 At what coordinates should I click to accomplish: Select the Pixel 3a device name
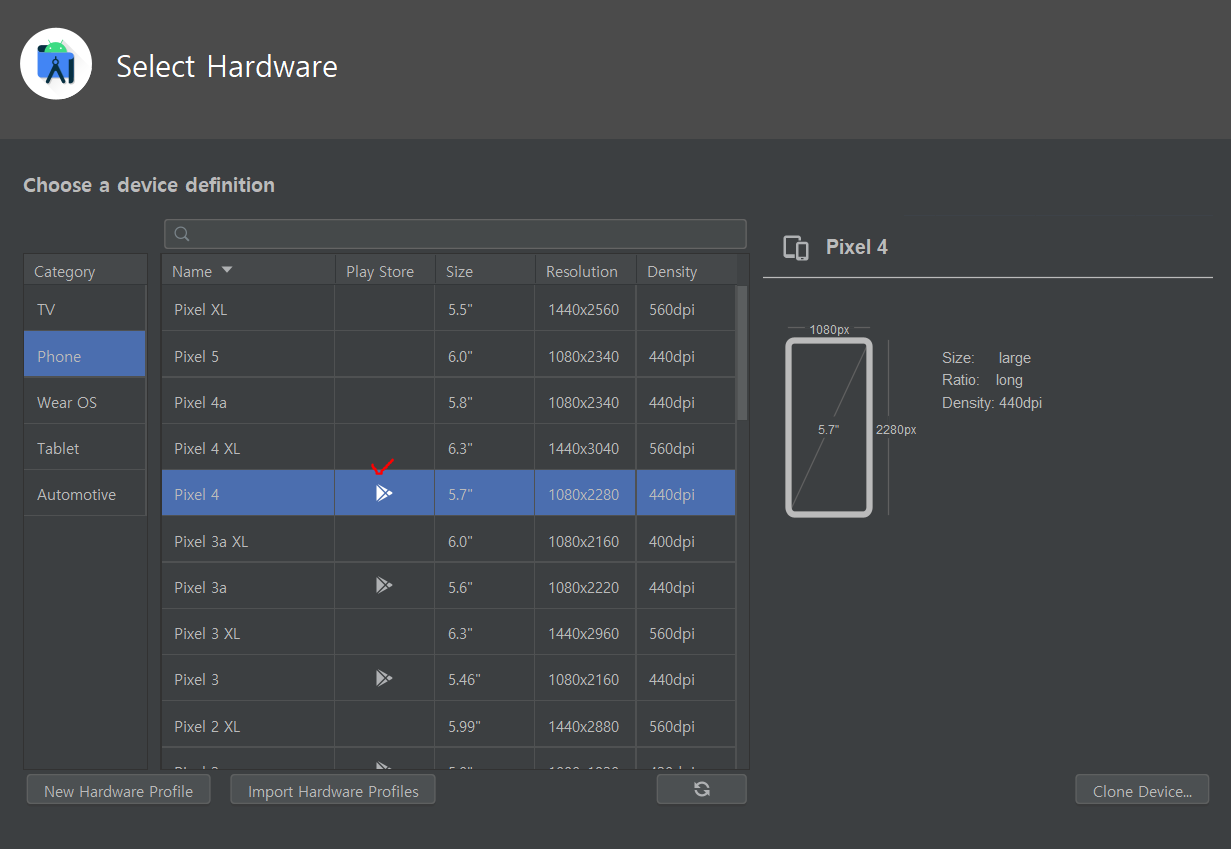[201, 587]
